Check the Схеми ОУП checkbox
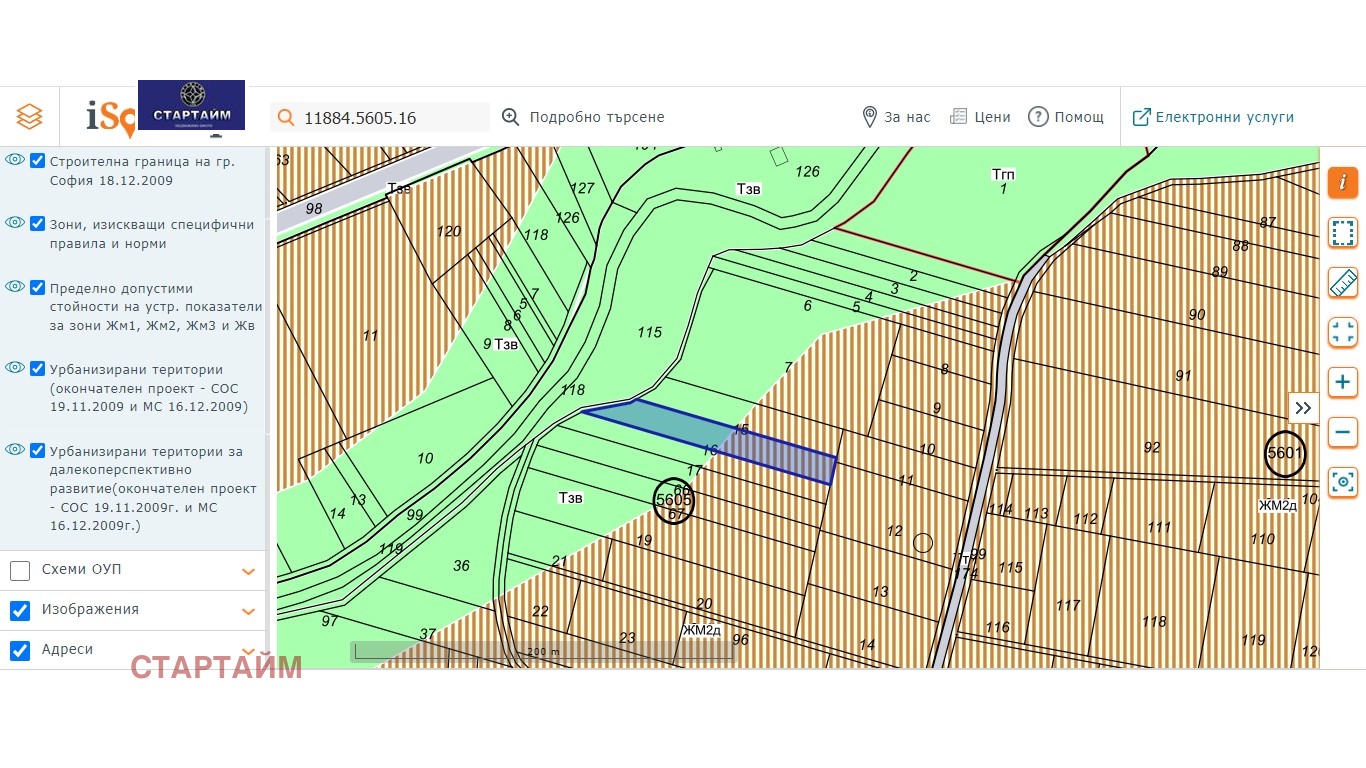1366x768 pixels. (x=20, y=570)
